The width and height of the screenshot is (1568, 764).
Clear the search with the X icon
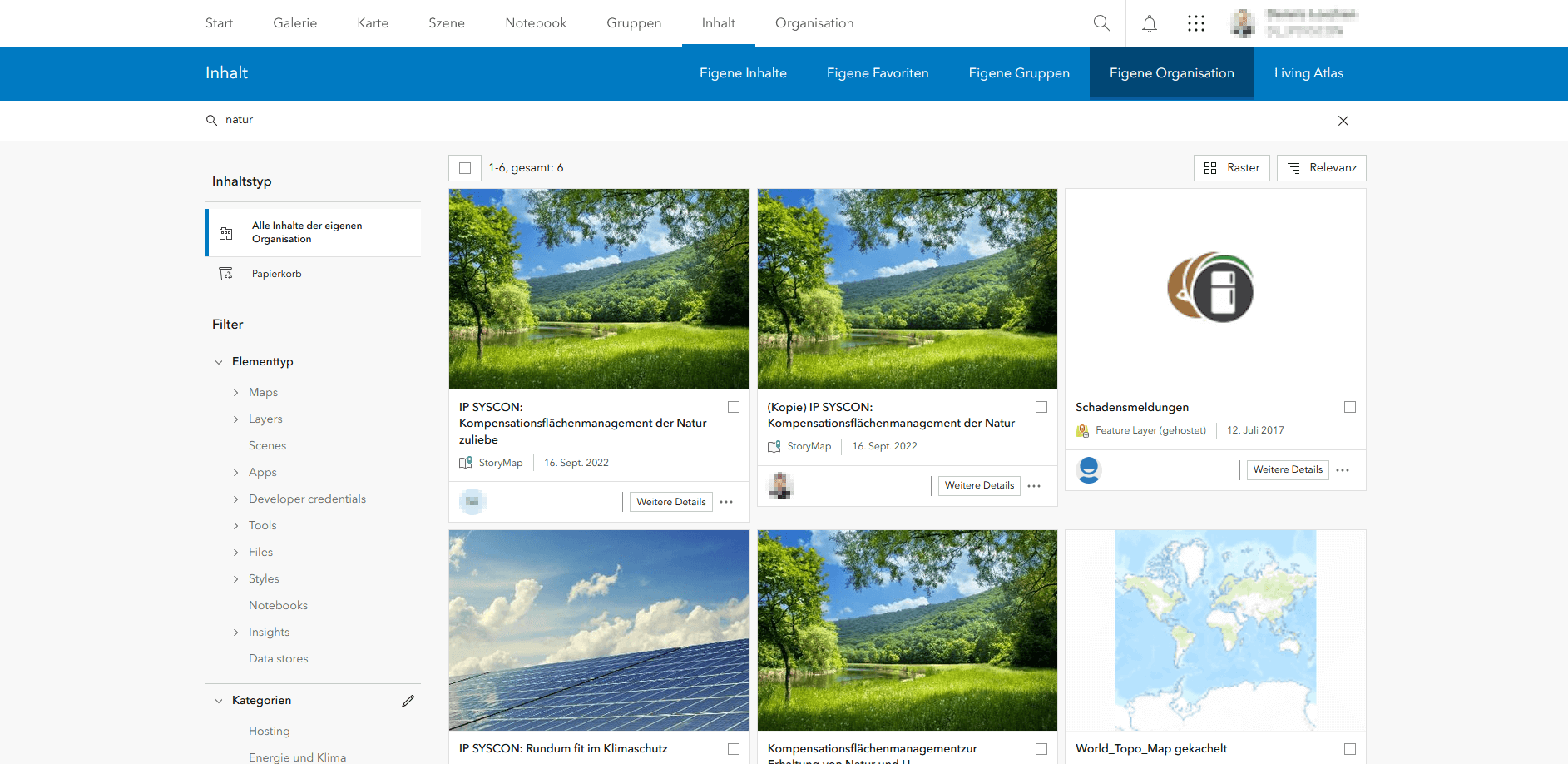pos(1343,121)
